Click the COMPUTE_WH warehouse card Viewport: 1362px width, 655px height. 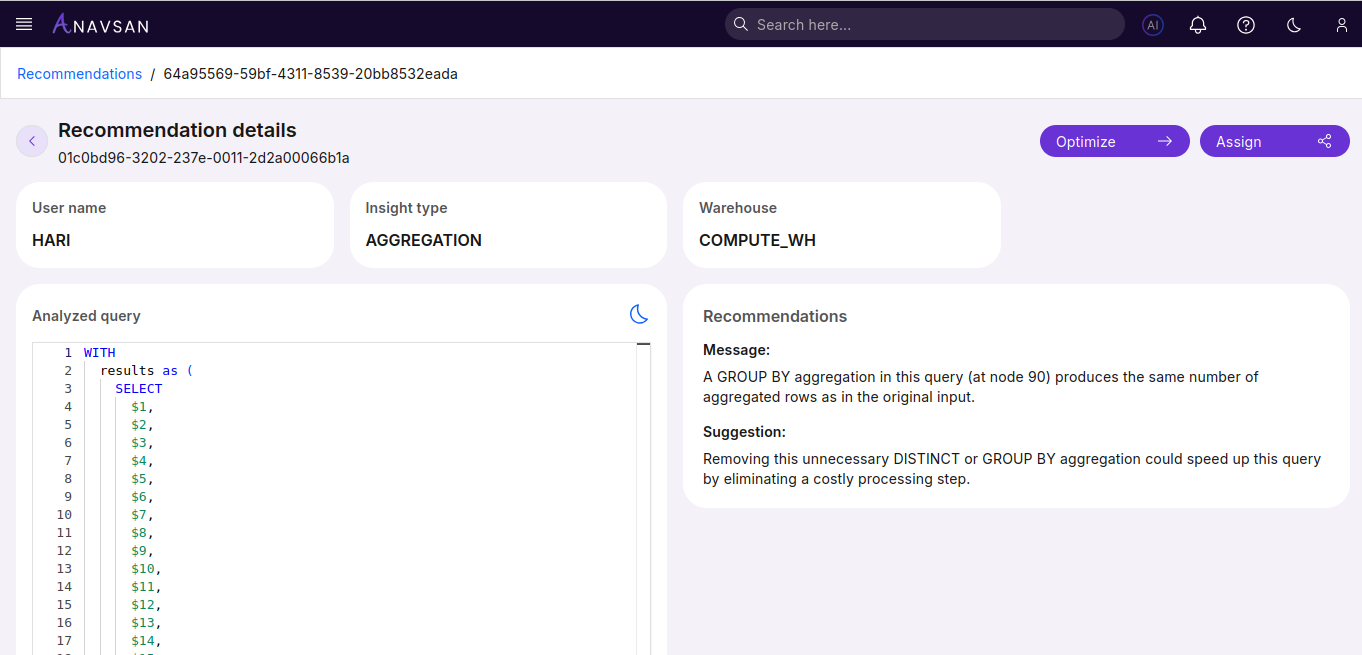[x=842, y=225]
